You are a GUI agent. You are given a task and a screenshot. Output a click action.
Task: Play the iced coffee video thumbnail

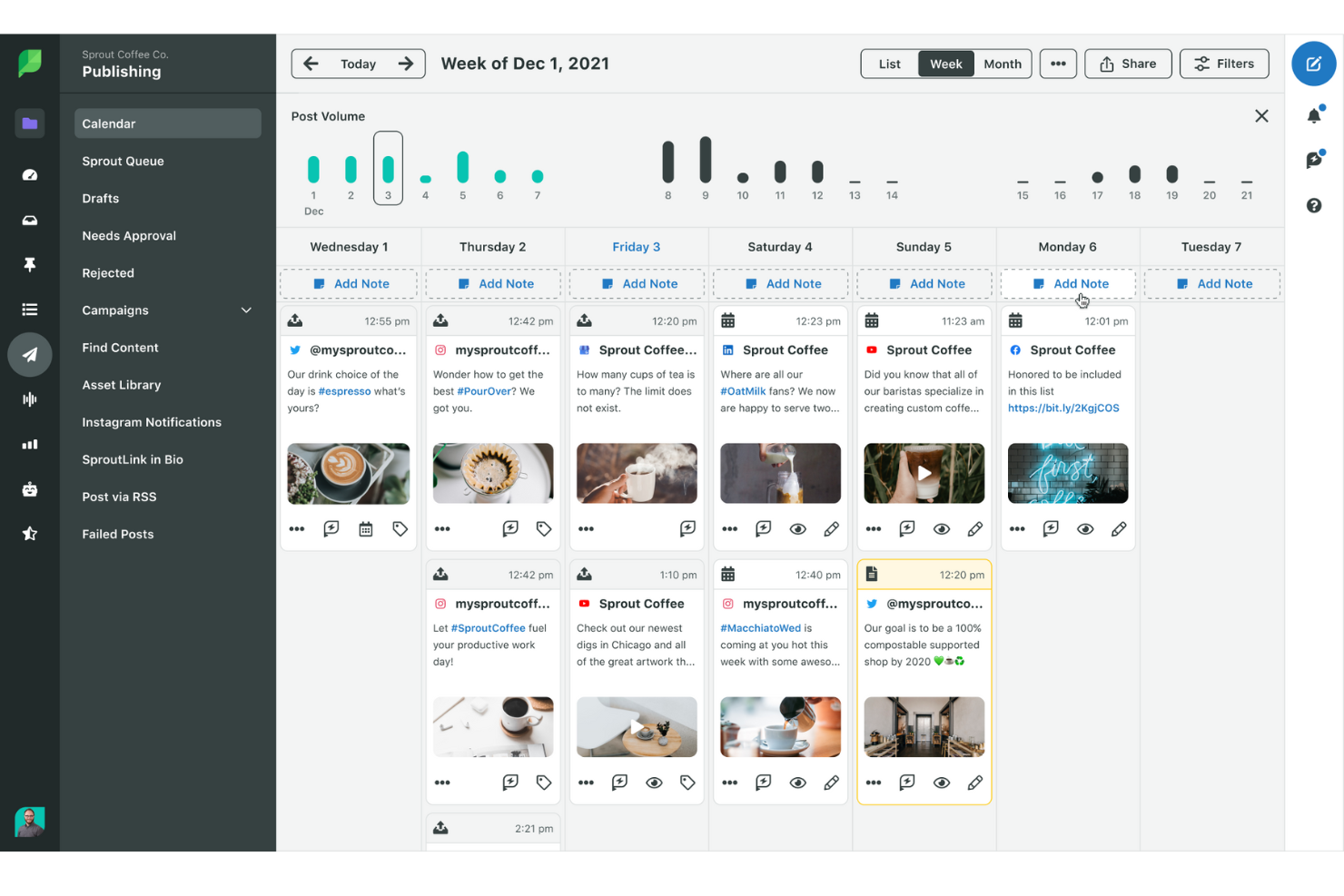click(x=924, y=474)
